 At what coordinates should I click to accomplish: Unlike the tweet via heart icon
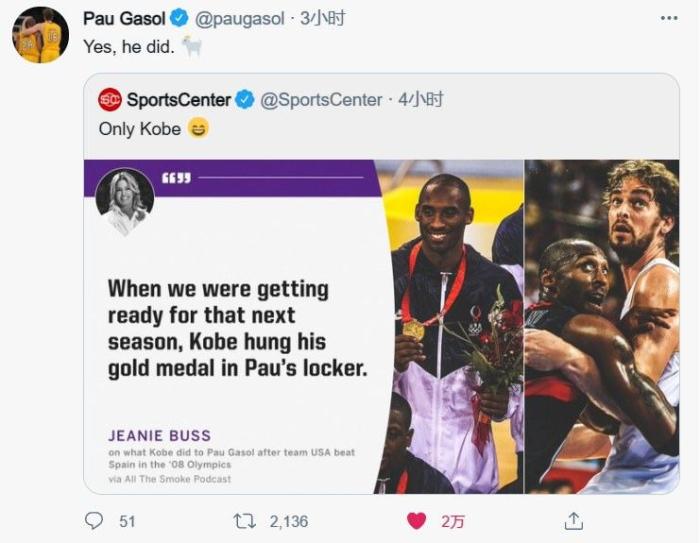[418, 520]
